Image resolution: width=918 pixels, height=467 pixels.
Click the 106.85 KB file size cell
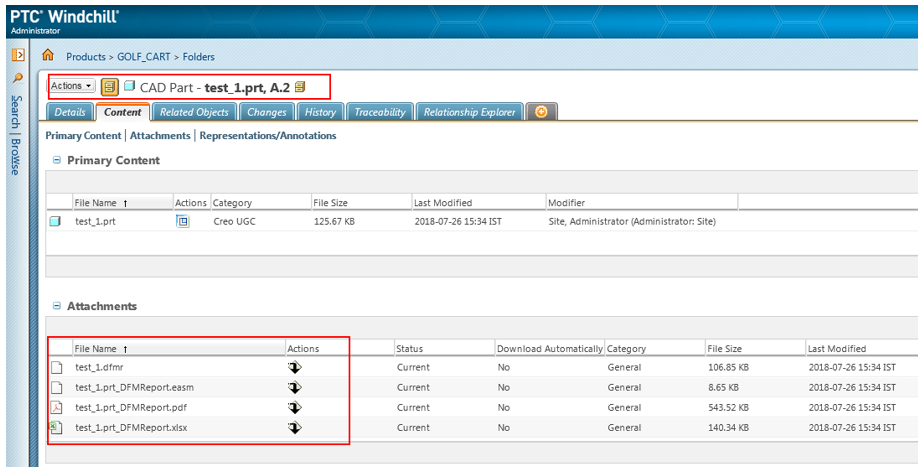click(728, 368)
